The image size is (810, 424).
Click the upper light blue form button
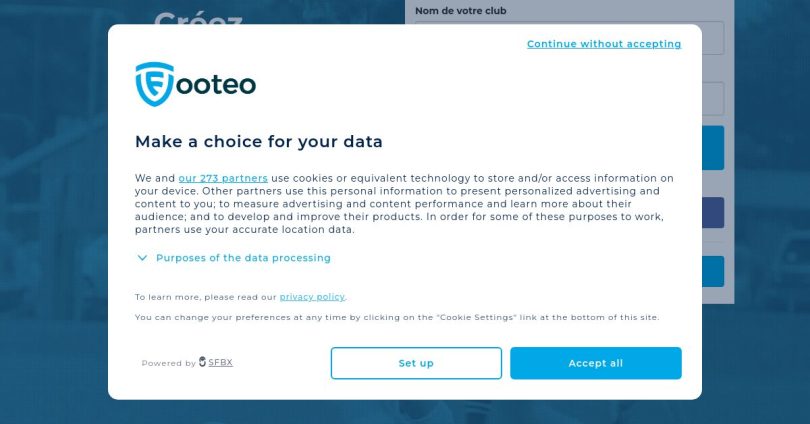click(x=712, y=148)
